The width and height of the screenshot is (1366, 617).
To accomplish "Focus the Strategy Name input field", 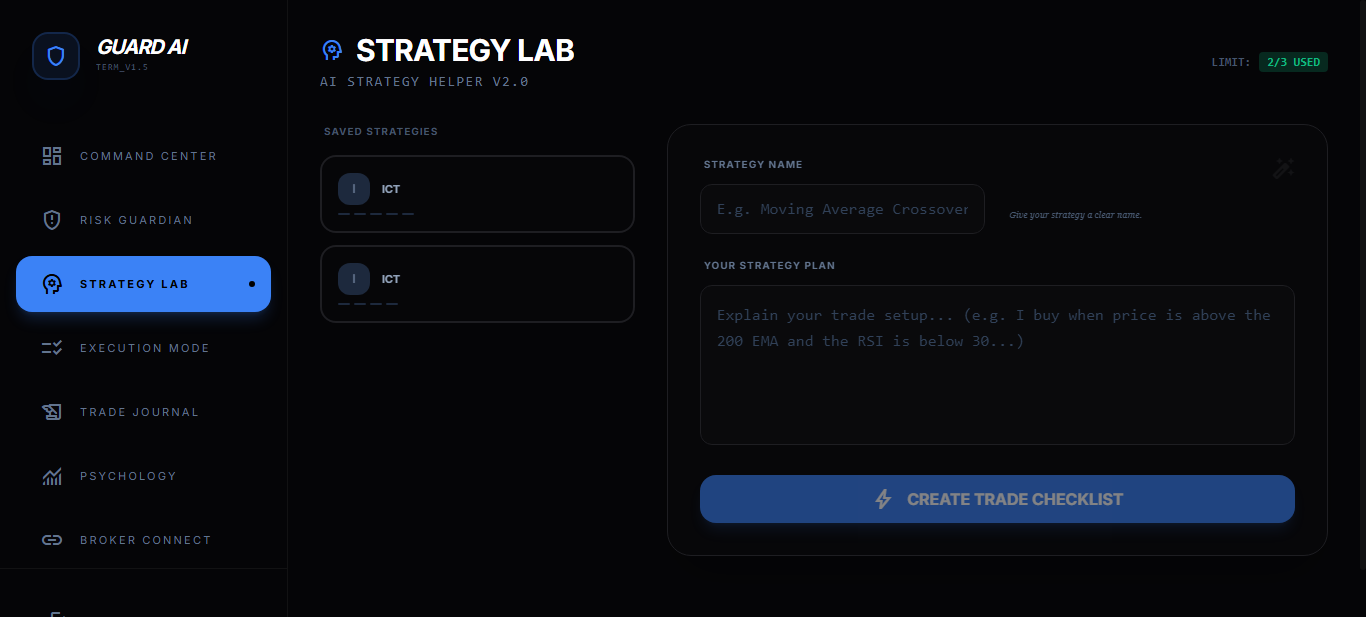I will click(x=842, y=209).
